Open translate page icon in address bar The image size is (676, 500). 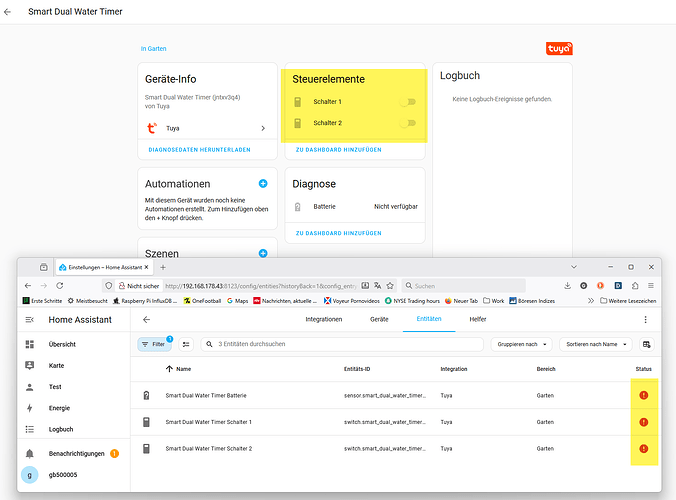[378, 285]
